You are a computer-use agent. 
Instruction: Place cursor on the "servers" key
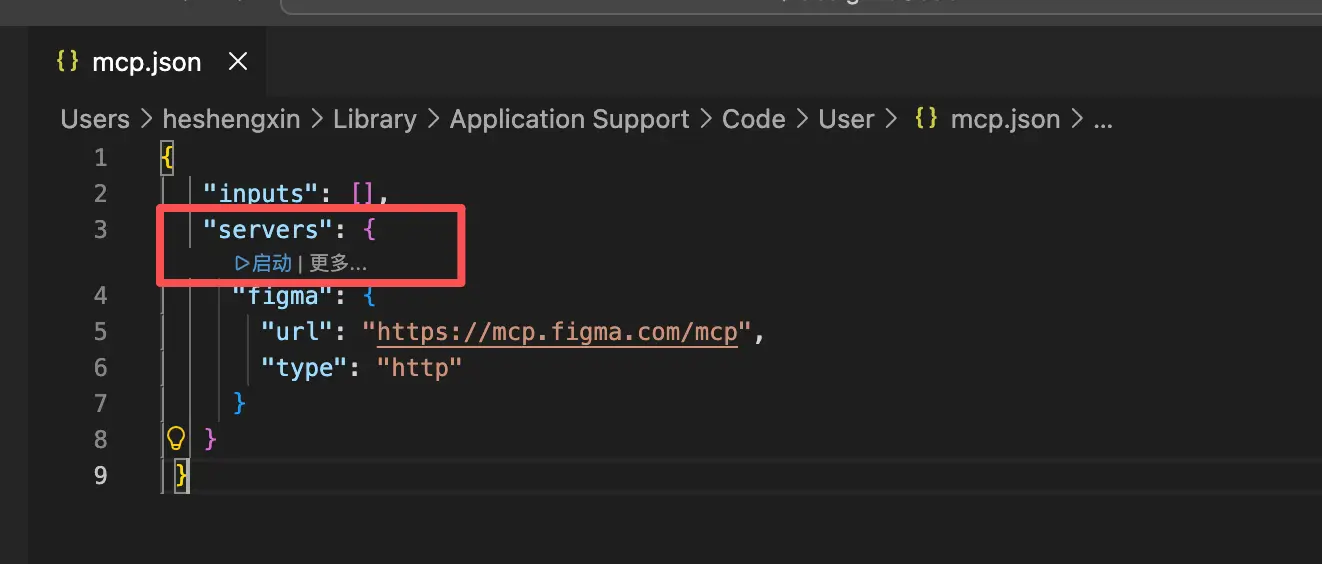click(x=267, y=230)
